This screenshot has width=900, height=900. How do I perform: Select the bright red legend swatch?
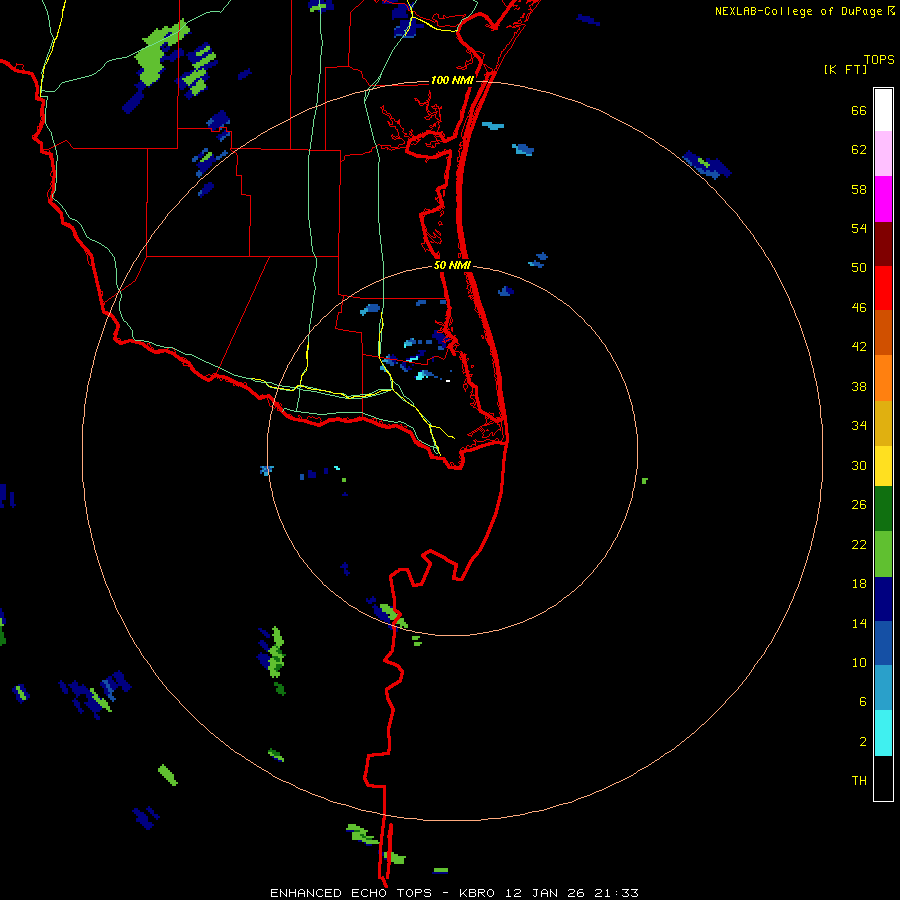pos(883,288)
